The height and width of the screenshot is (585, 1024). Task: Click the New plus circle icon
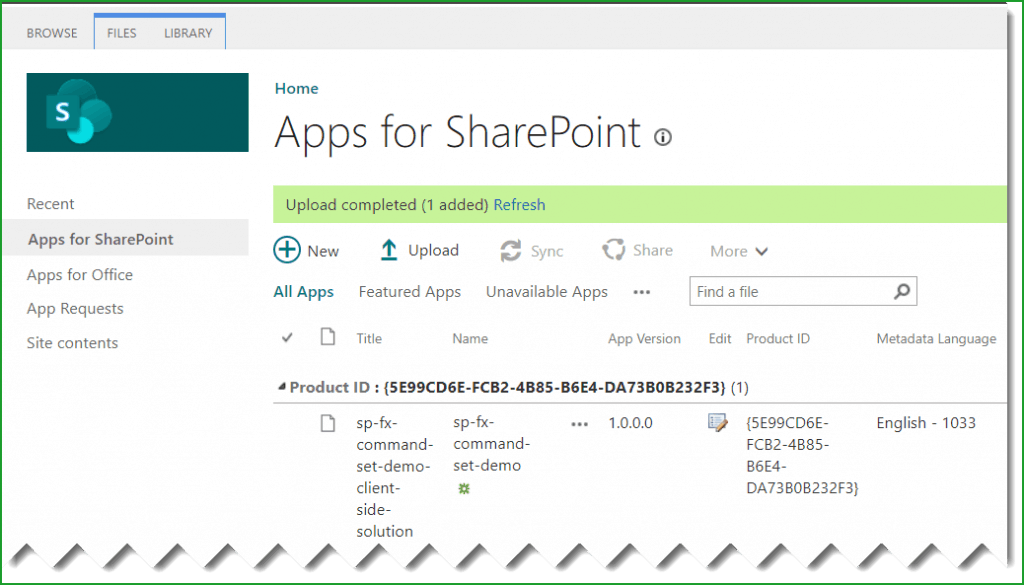coord(287,250)
